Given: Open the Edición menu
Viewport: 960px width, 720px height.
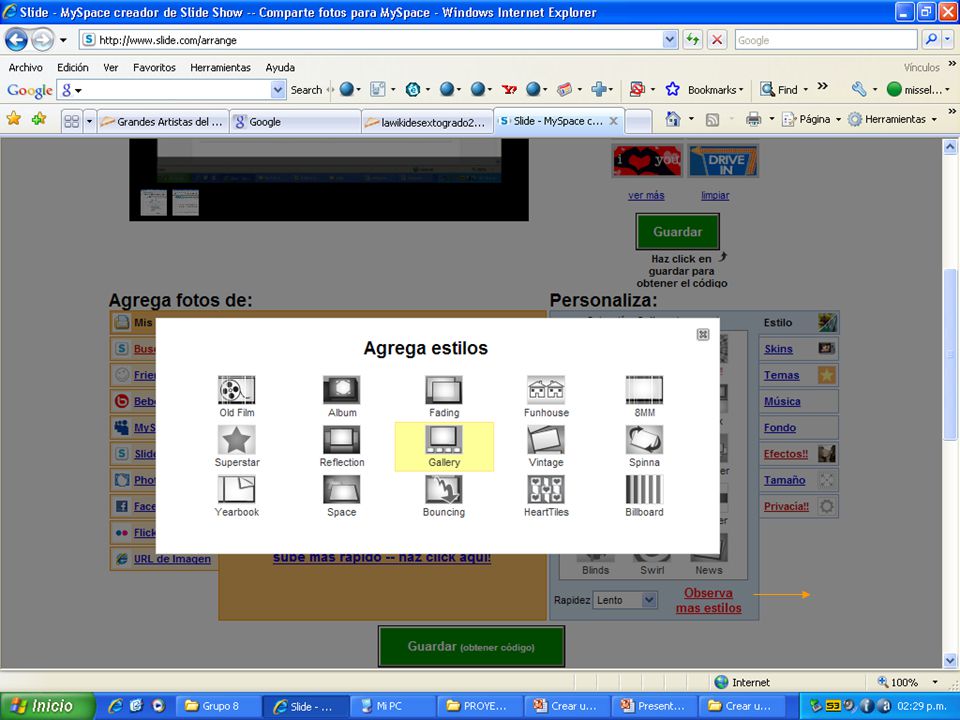Looking at the screenshot, I should tap(73, 67).
